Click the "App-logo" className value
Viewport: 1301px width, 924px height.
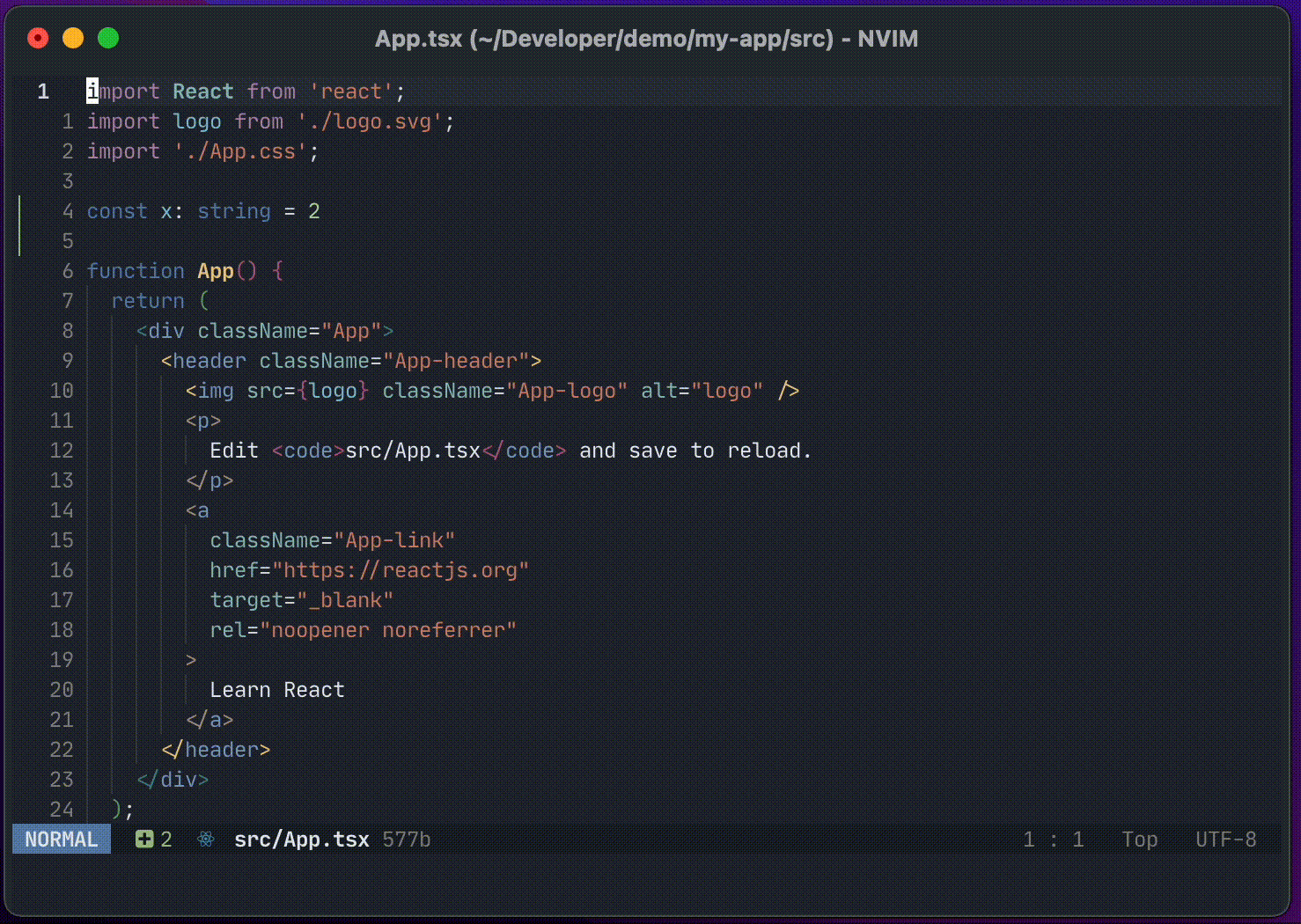coord(567,391)
